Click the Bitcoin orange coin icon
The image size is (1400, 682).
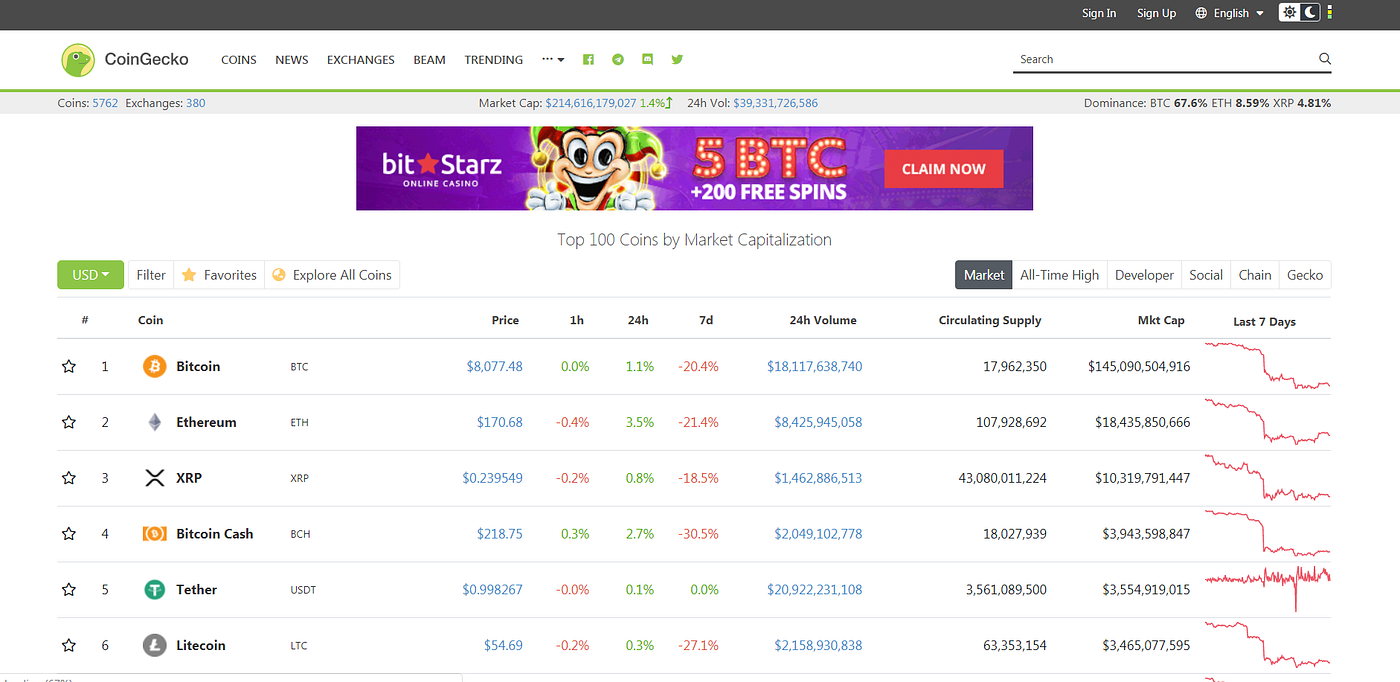coord(154,366)
